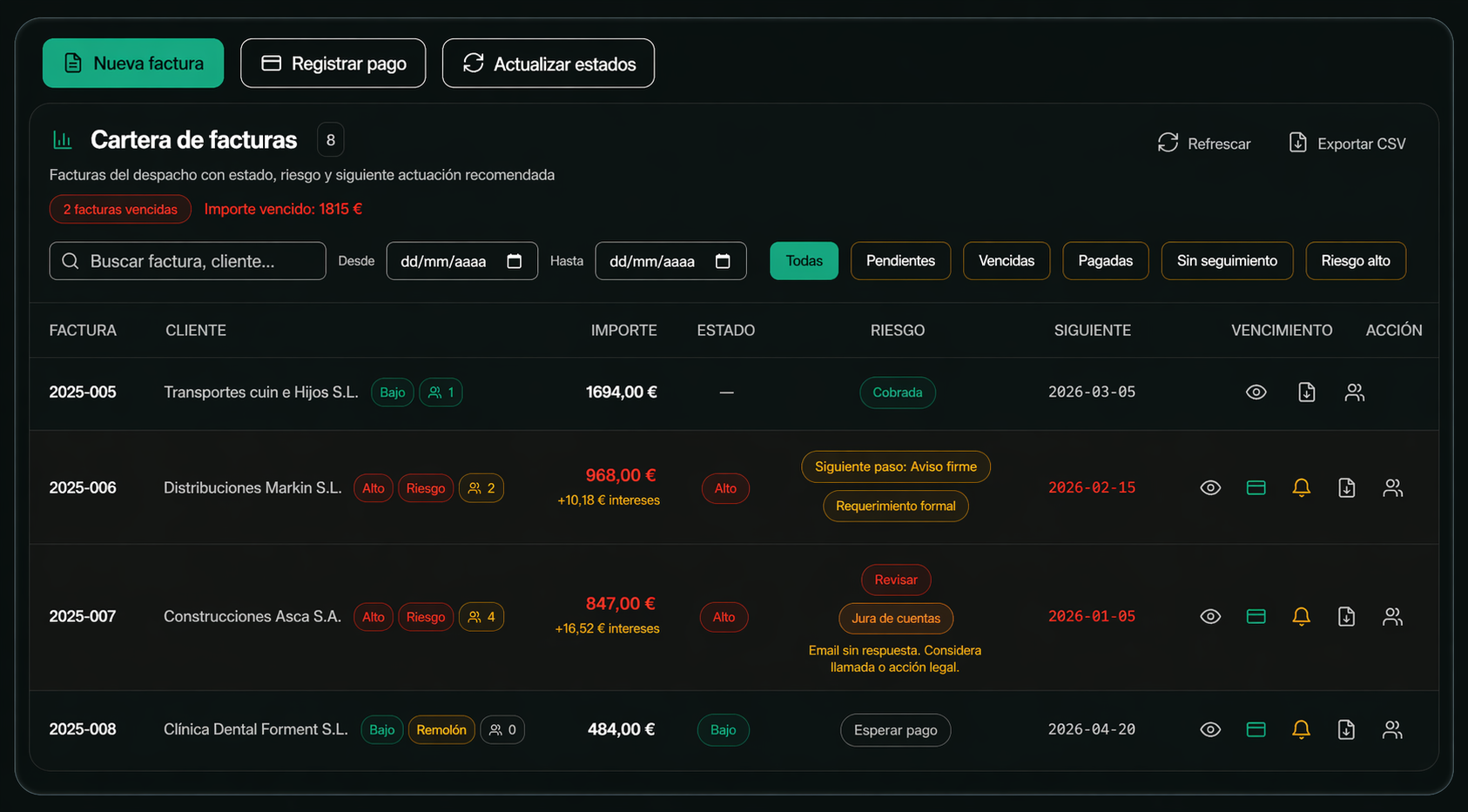Click the Remolón tag
The width and height of the screenshot is (1468, 812).
[x=441, y=730]
